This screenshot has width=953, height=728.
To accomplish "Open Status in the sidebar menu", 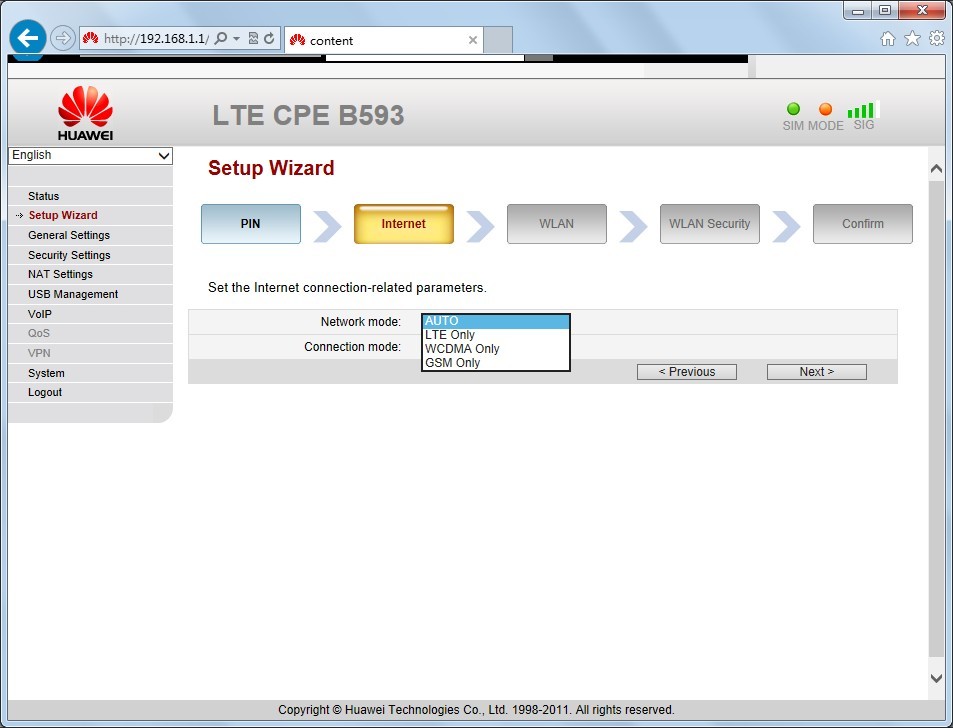I will (x=44, y=196).
